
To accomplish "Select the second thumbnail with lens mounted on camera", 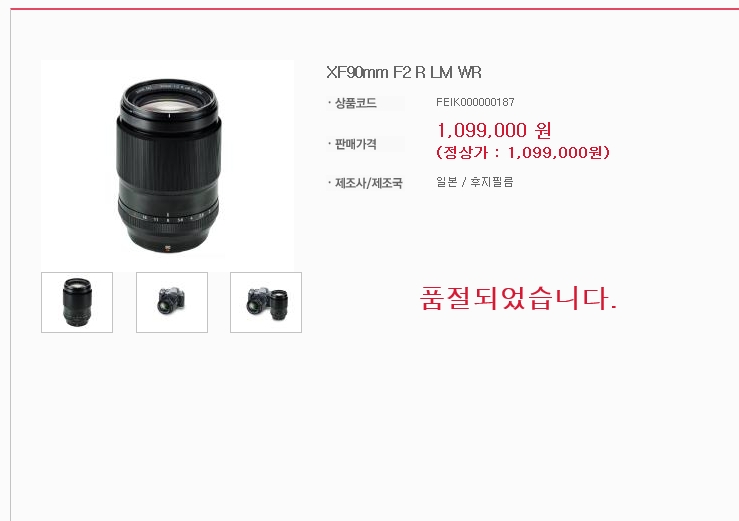I will click(x=172, y=302).
